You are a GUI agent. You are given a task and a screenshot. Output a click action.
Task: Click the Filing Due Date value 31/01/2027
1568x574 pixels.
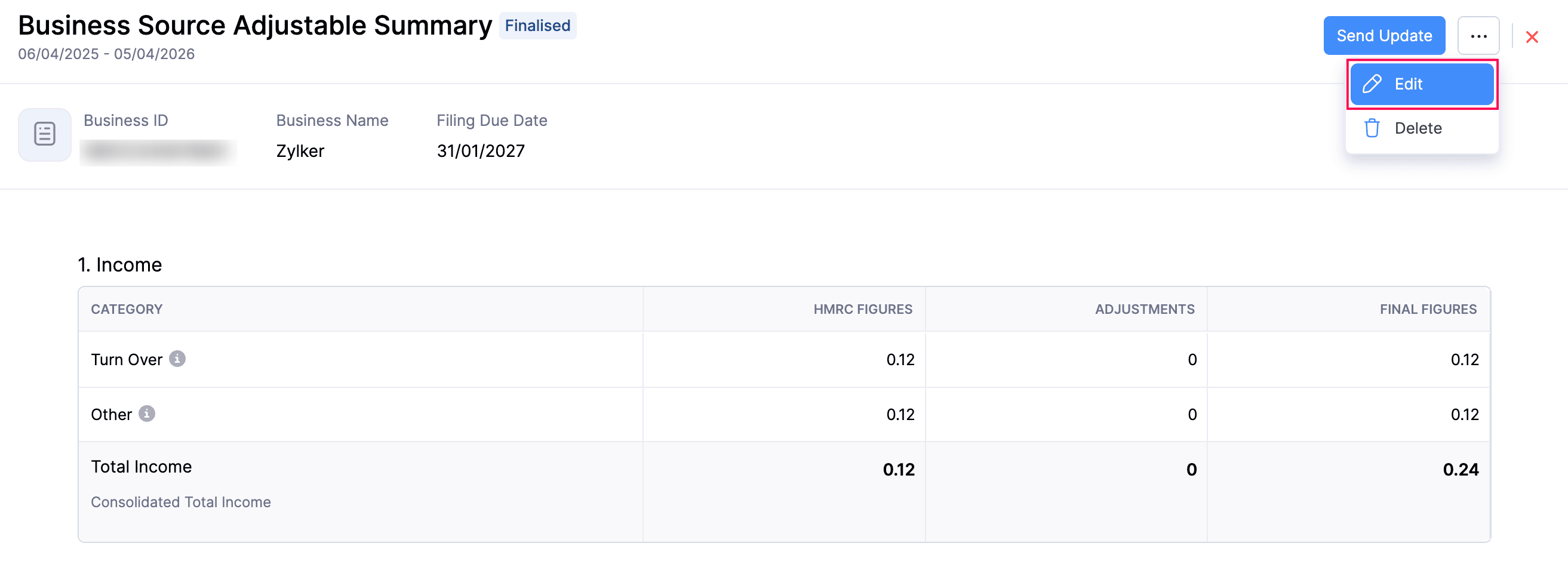[x=480, y=151]
